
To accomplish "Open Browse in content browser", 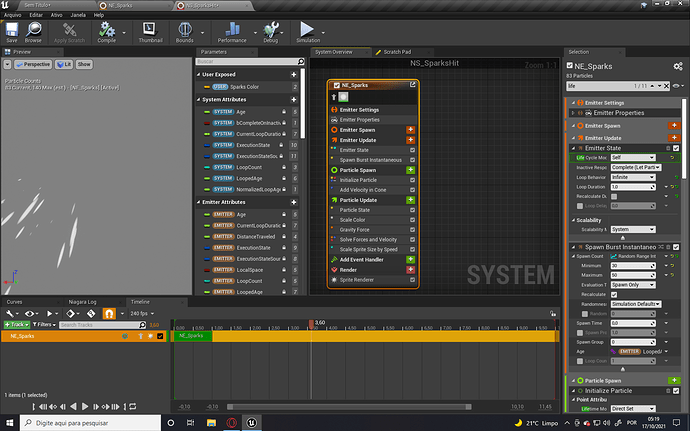I will pos(33,32).
